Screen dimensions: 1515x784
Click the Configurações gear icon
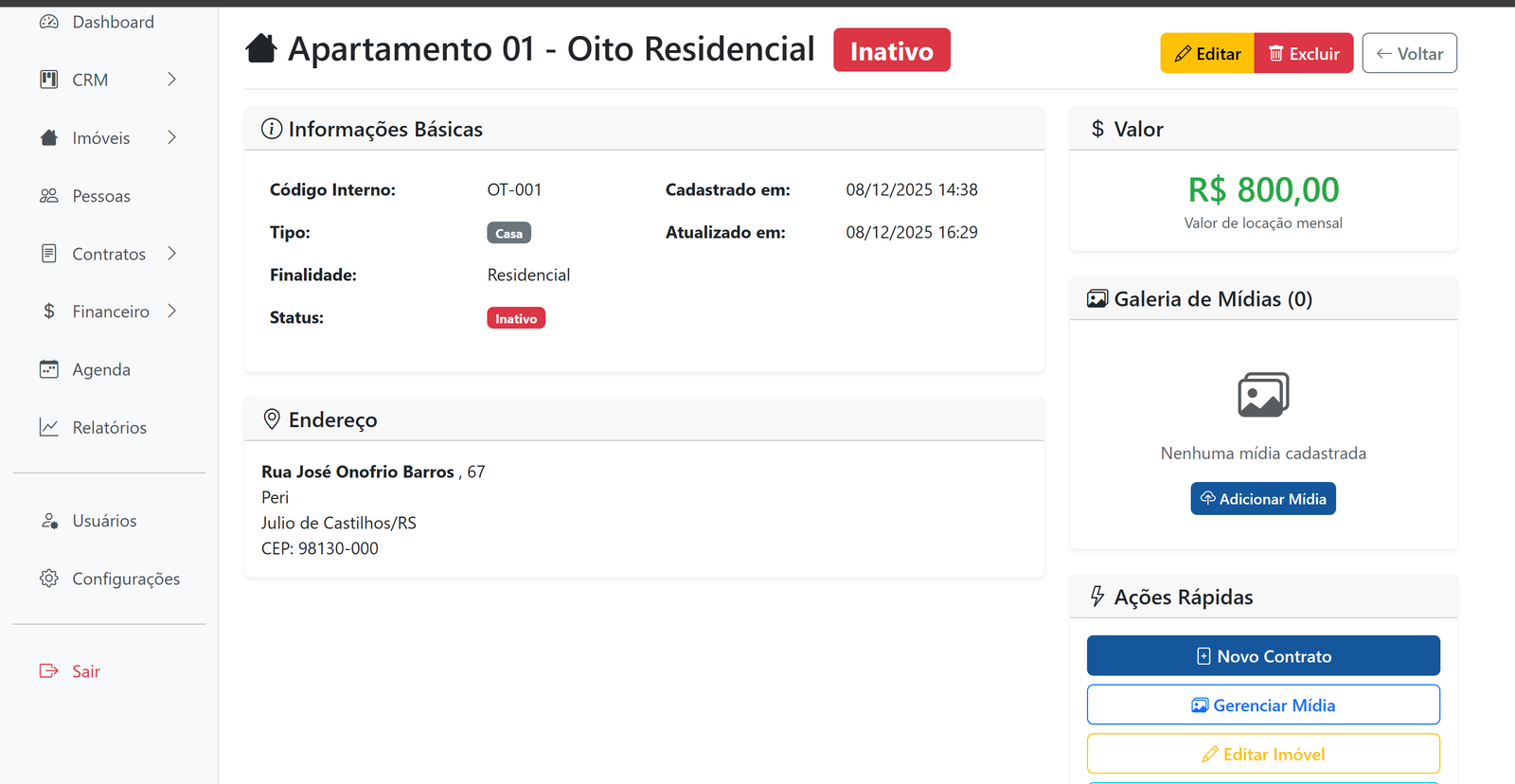(x=49, y=579)
